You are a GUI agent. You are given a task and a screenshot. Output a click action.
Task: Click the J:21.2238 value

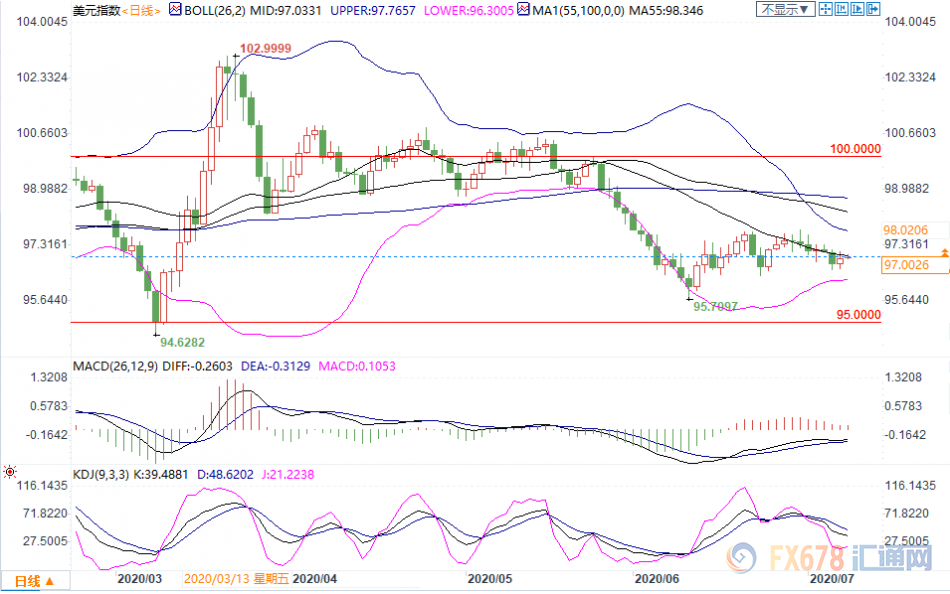[x=288, y=475]
